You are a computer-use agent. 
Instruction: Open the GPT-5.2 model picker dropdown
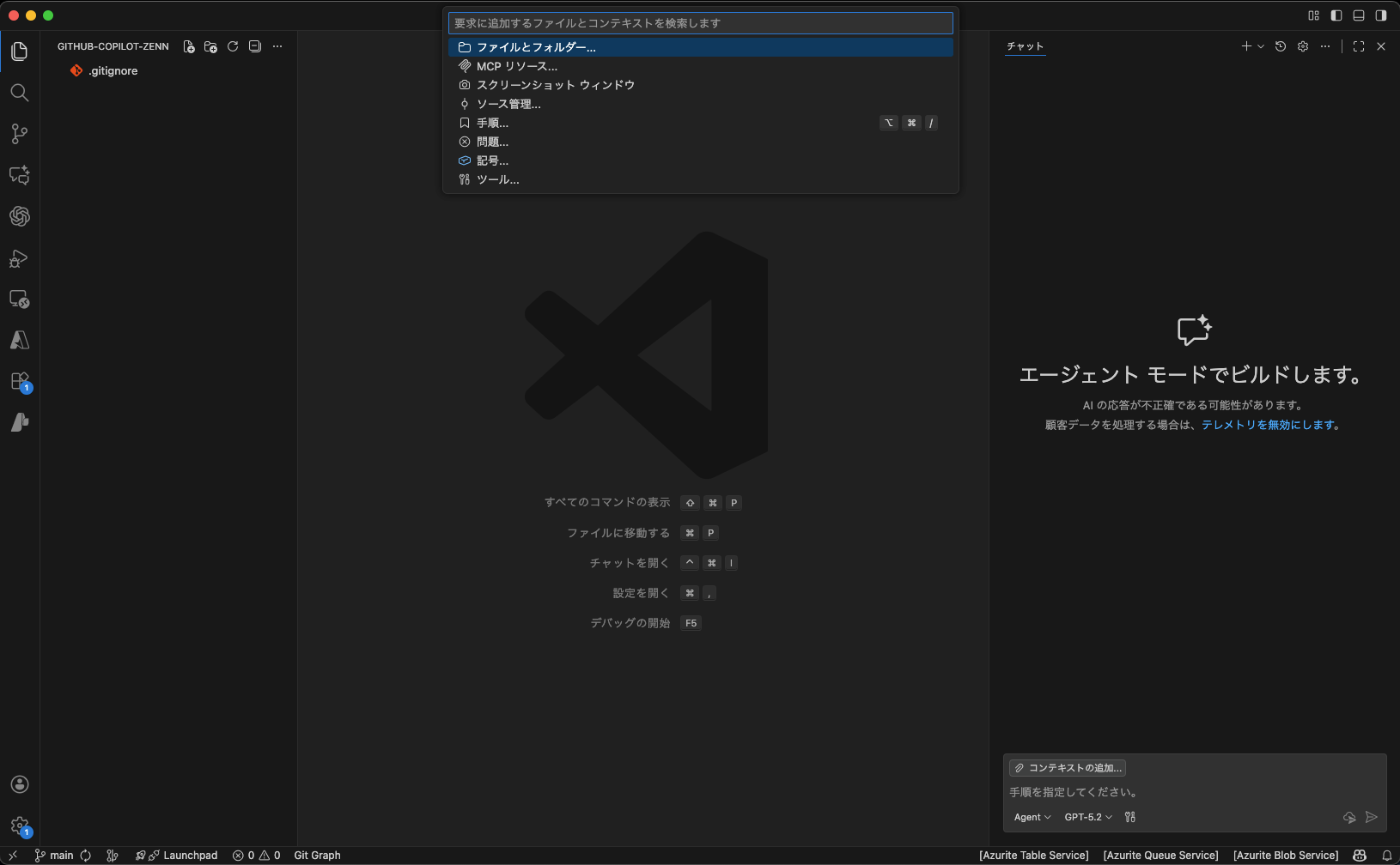(1088, 817)
